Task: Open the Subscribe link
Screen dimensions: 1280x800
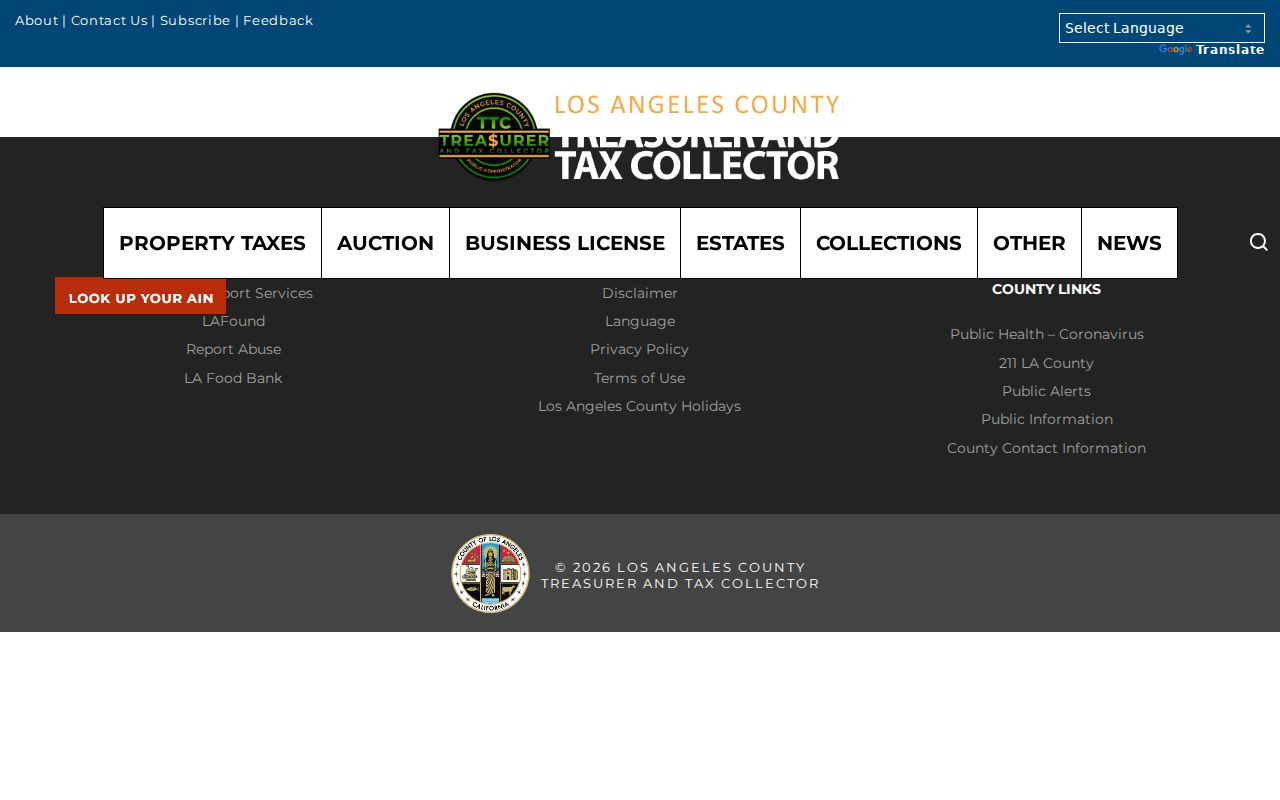Action: pyautogui.click(x=195, y=20)
